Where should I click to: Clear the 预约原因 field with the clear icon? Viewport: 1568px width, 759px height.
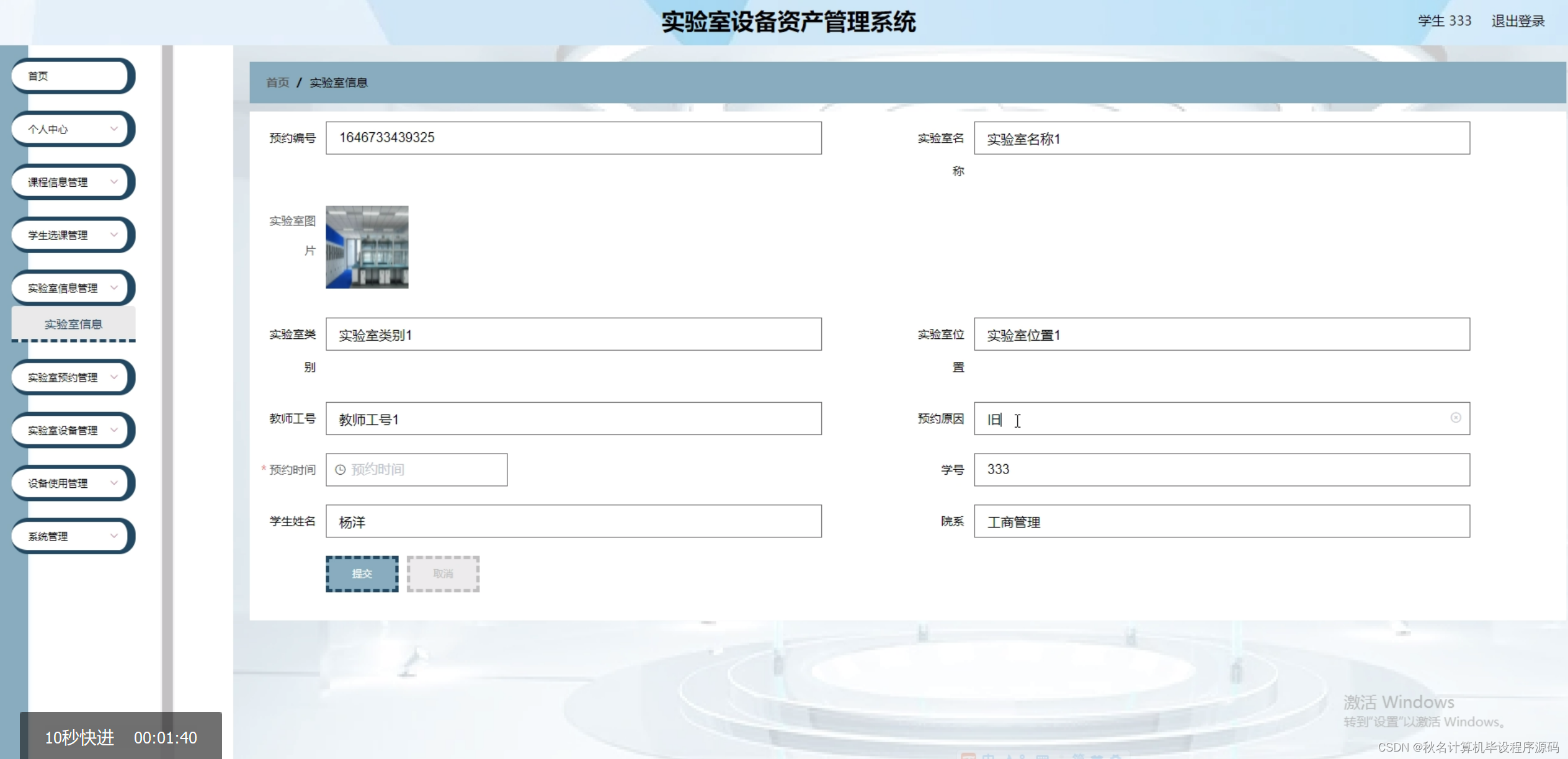(1455, 418)
